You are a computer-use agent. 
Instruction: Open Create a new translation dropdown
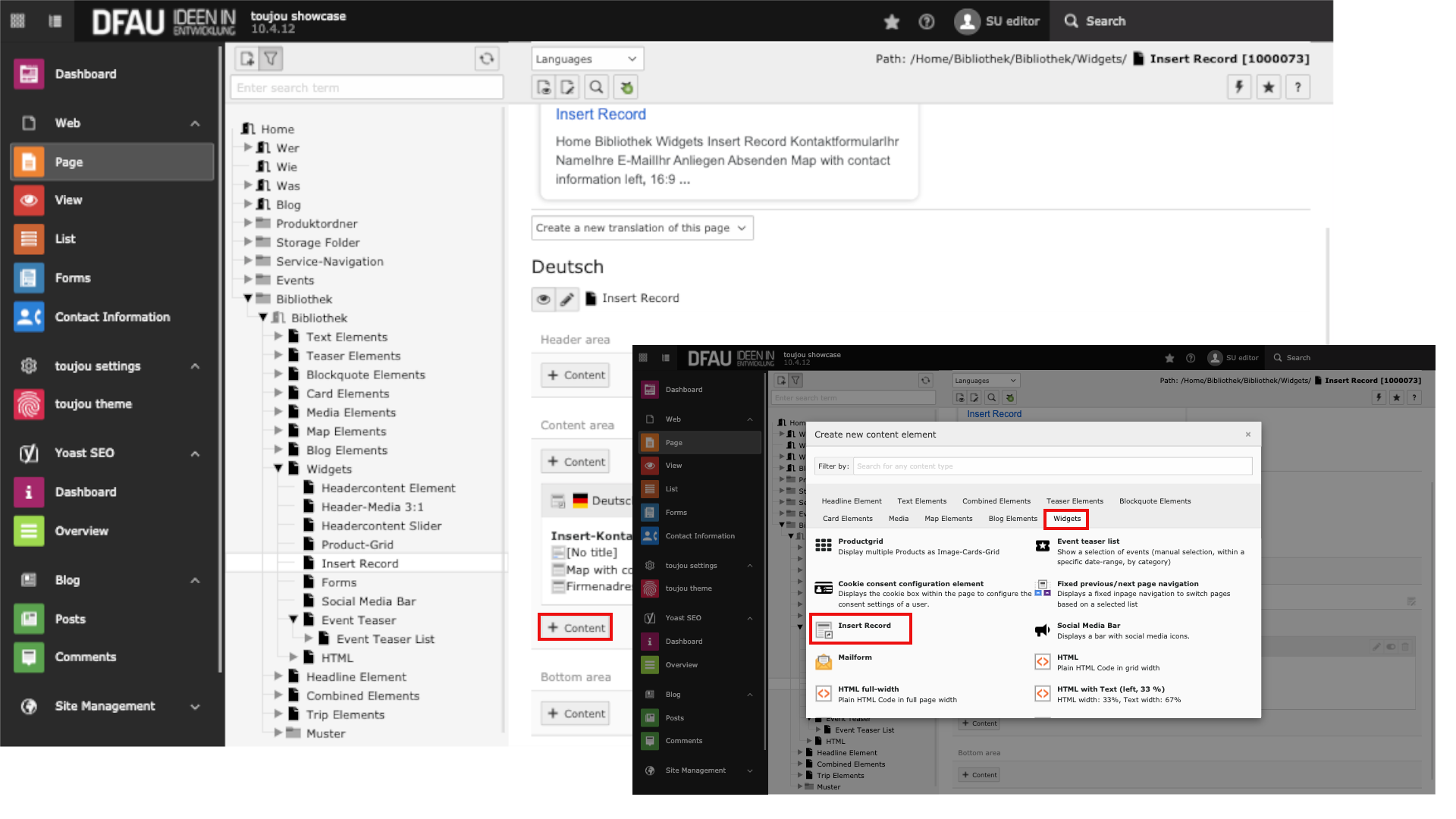pos(642,228)
